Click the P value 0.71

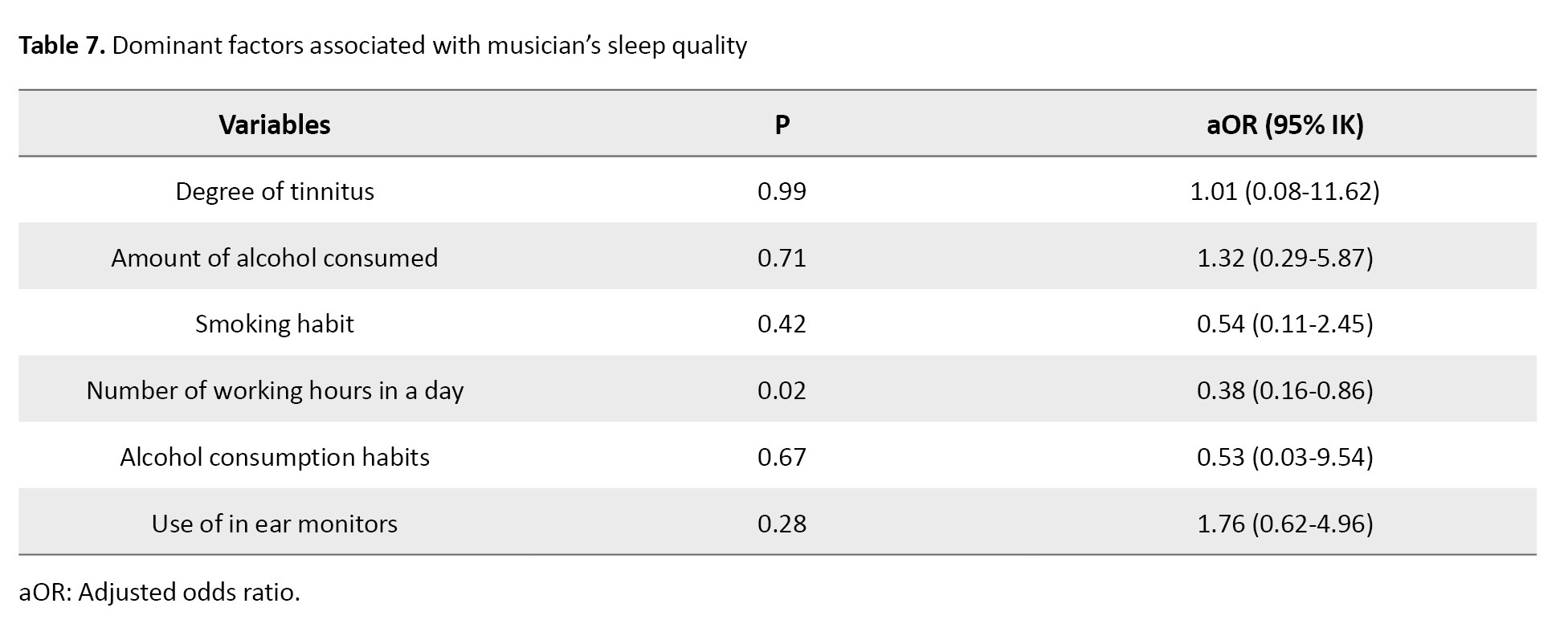pyautogui.click(x=782, y=258)
